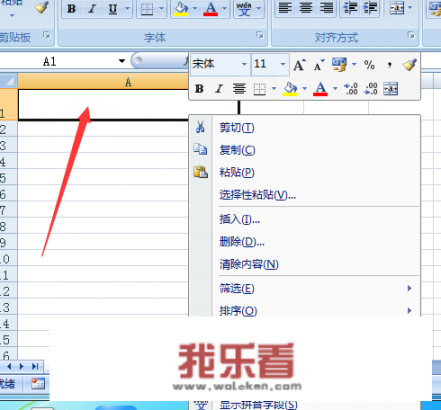Apply yellow fill color on mini toolbar
Viewport: 441px width, 410px height.
(290, 89)
